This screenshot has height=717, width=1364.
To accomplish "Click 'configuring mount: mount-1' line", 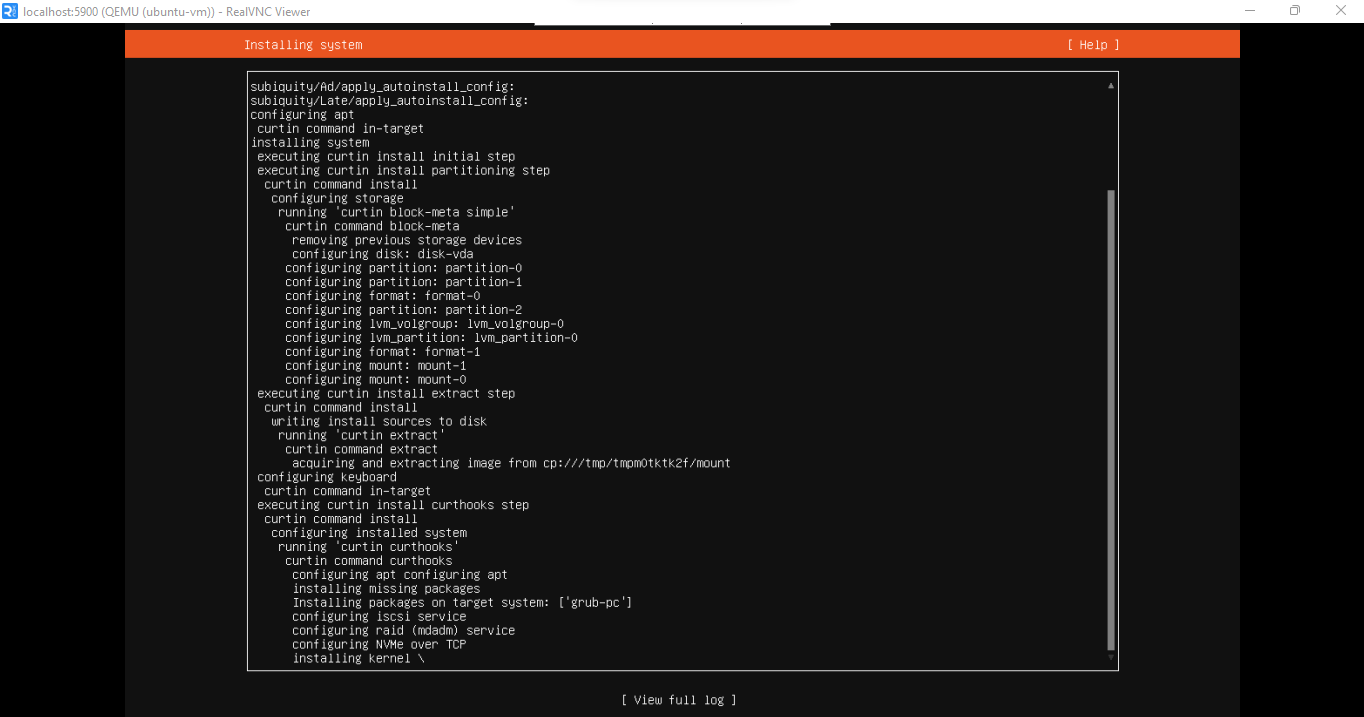I will [375, 367].
